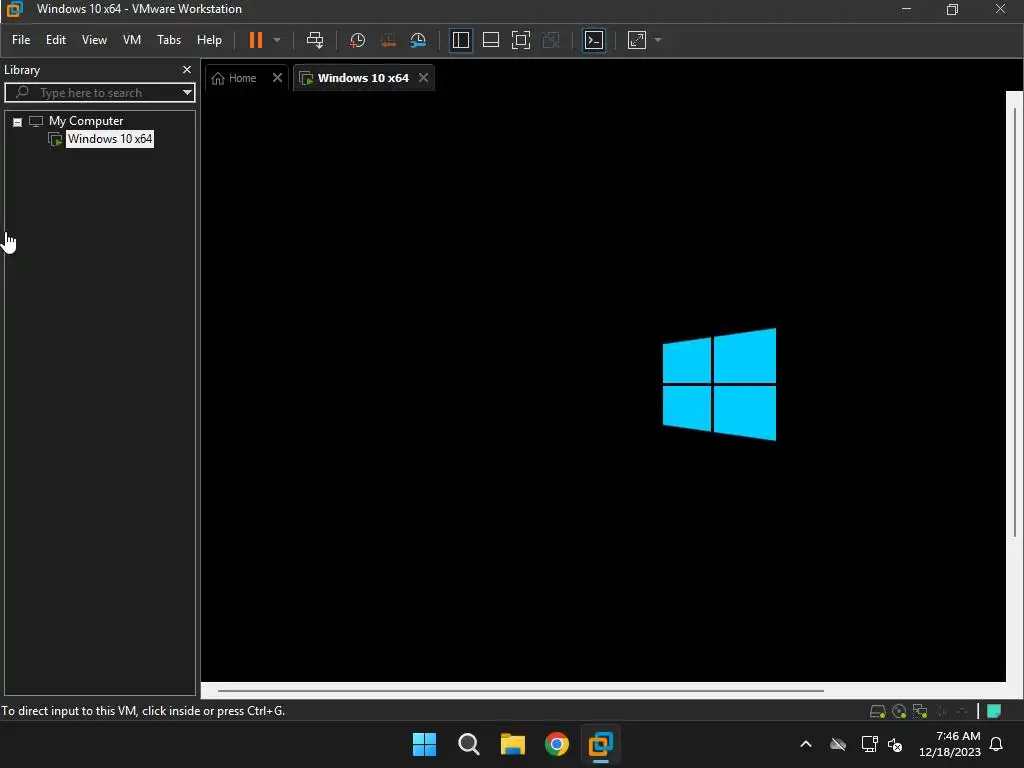Revert the VM to its previous snapshot

(x=388, y=40)
